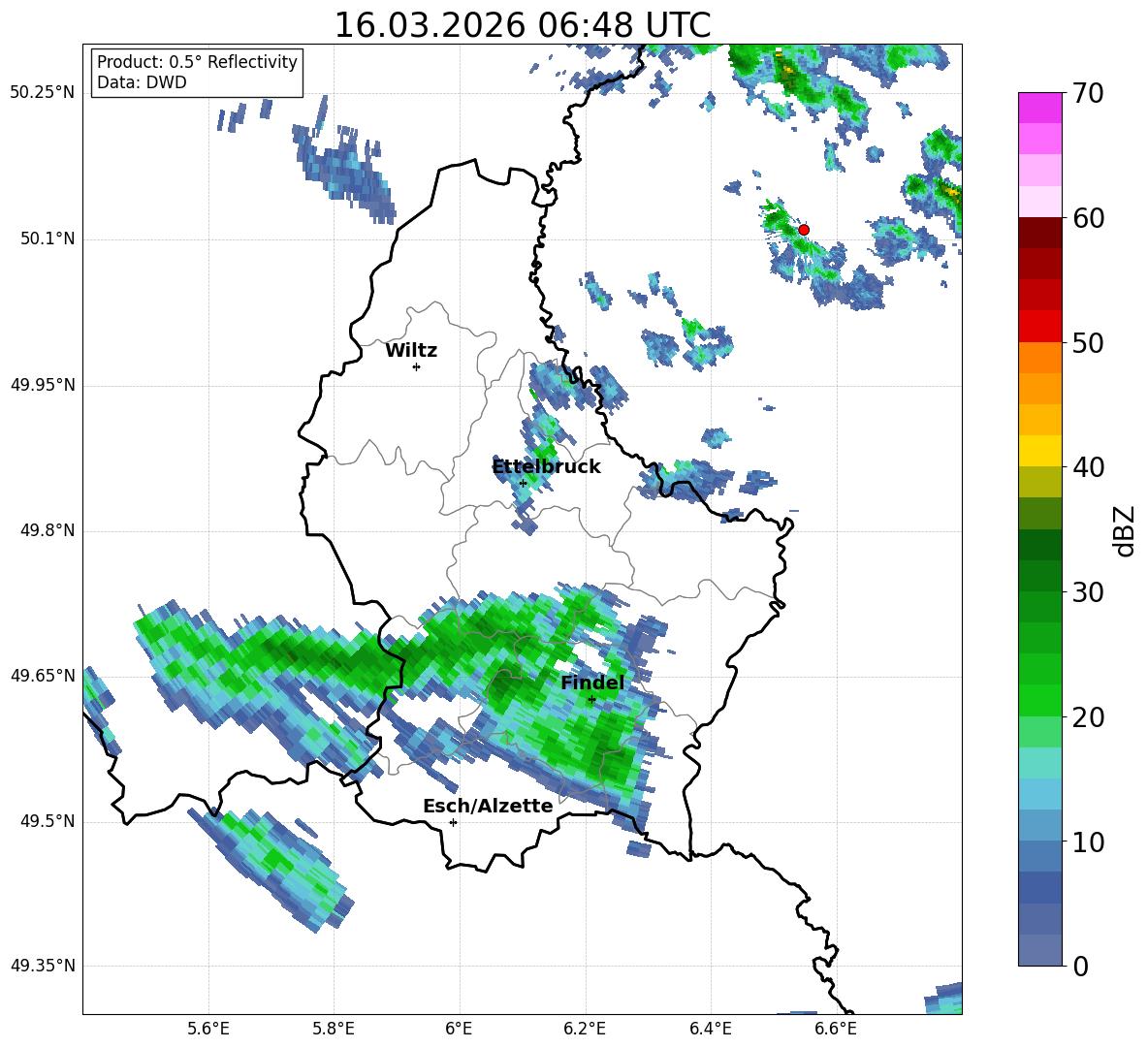Click the Findel city label

pyautogui.click(x=592, y=683)
